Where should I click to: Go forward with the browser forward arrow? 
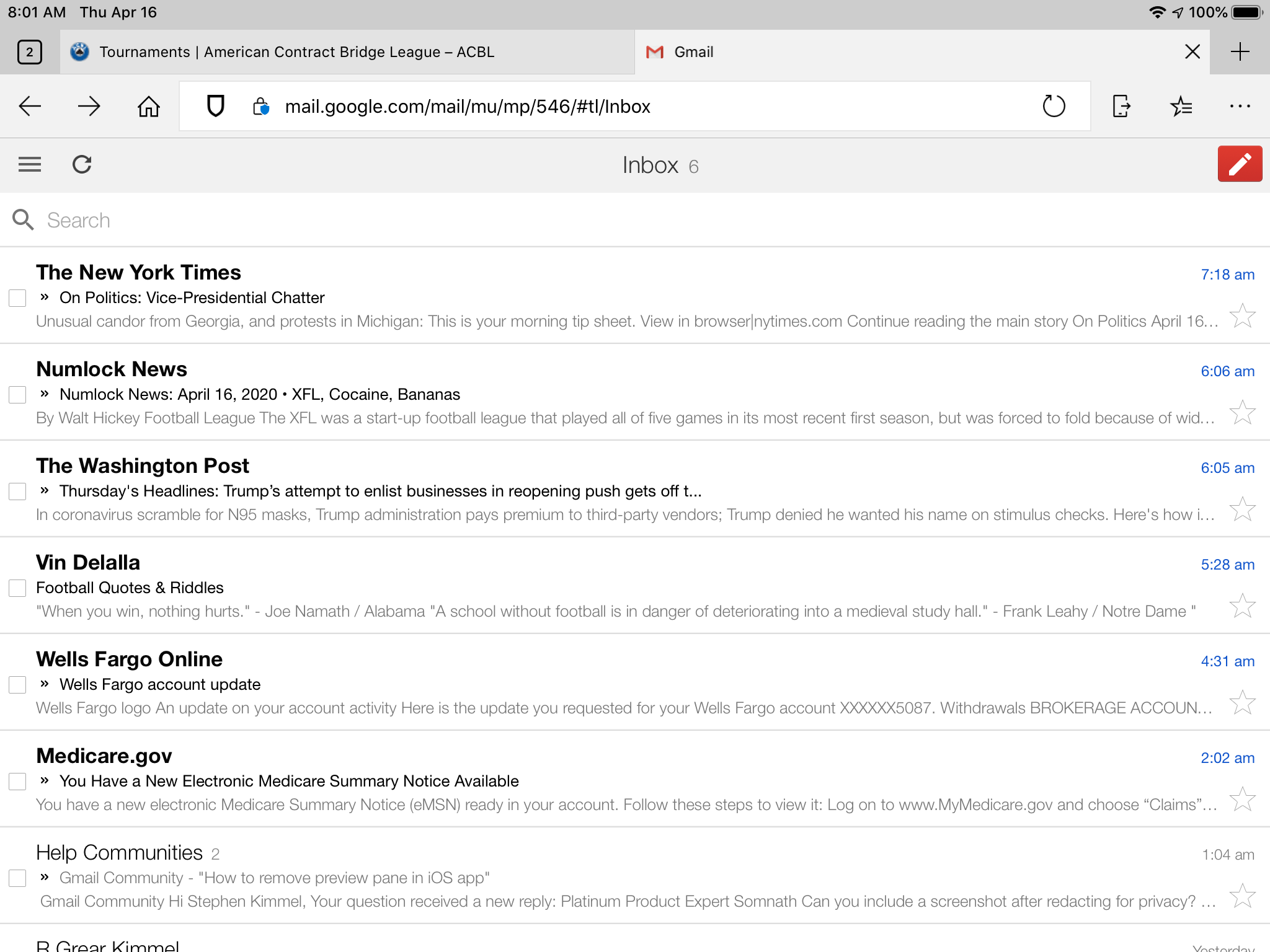point(89,107)
